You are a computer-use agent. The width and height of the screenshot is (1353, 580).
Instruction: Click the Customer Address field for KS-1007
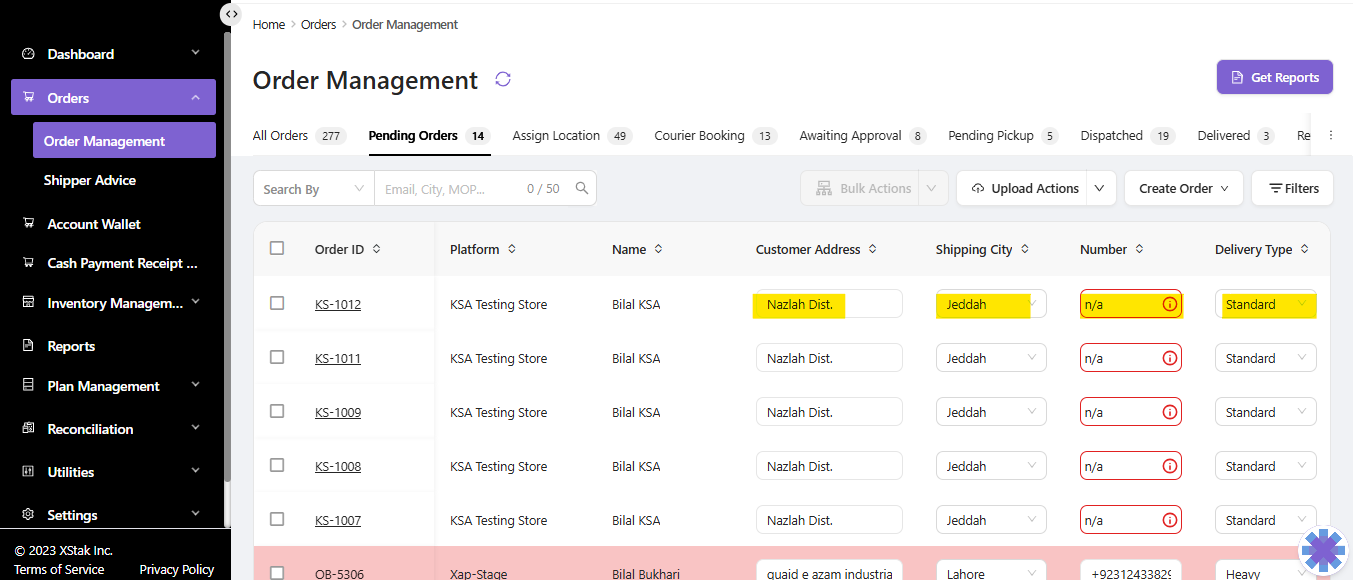pyautogui.click(x=829, y=520)
